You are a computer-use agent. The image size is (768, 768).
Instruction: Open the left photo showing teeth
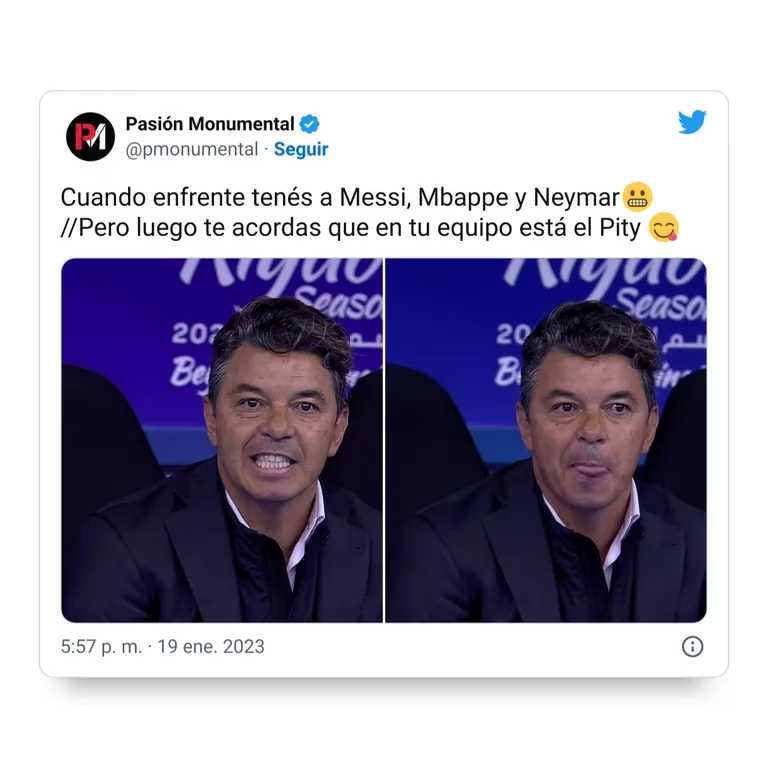pos(222,440)
